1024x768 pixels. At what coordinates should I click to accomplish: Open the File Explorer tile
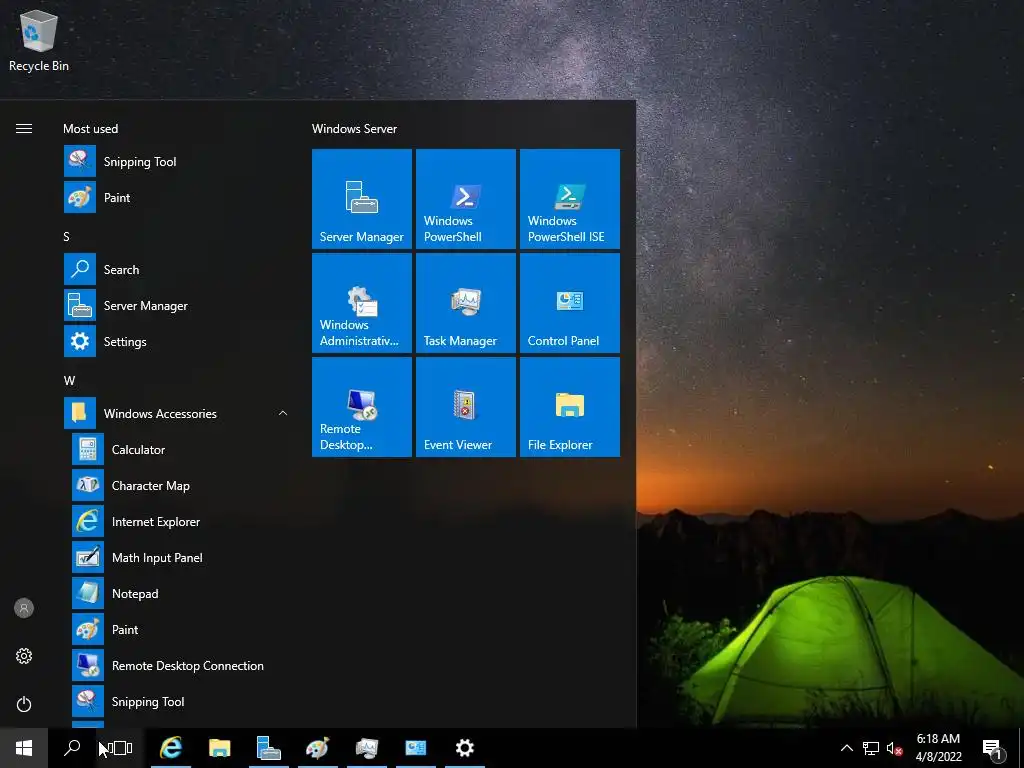click(x=569, y=407)
